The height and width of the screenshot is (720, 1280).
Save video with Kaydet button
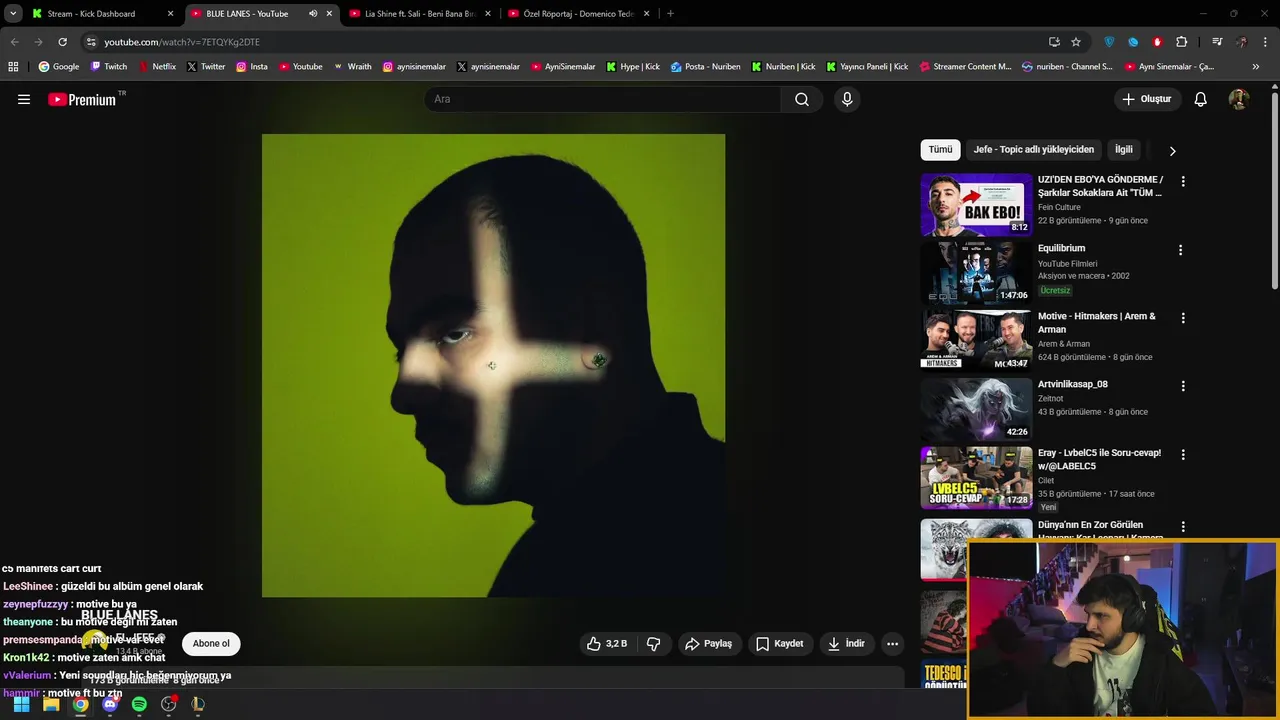click(x=779, y=644)
